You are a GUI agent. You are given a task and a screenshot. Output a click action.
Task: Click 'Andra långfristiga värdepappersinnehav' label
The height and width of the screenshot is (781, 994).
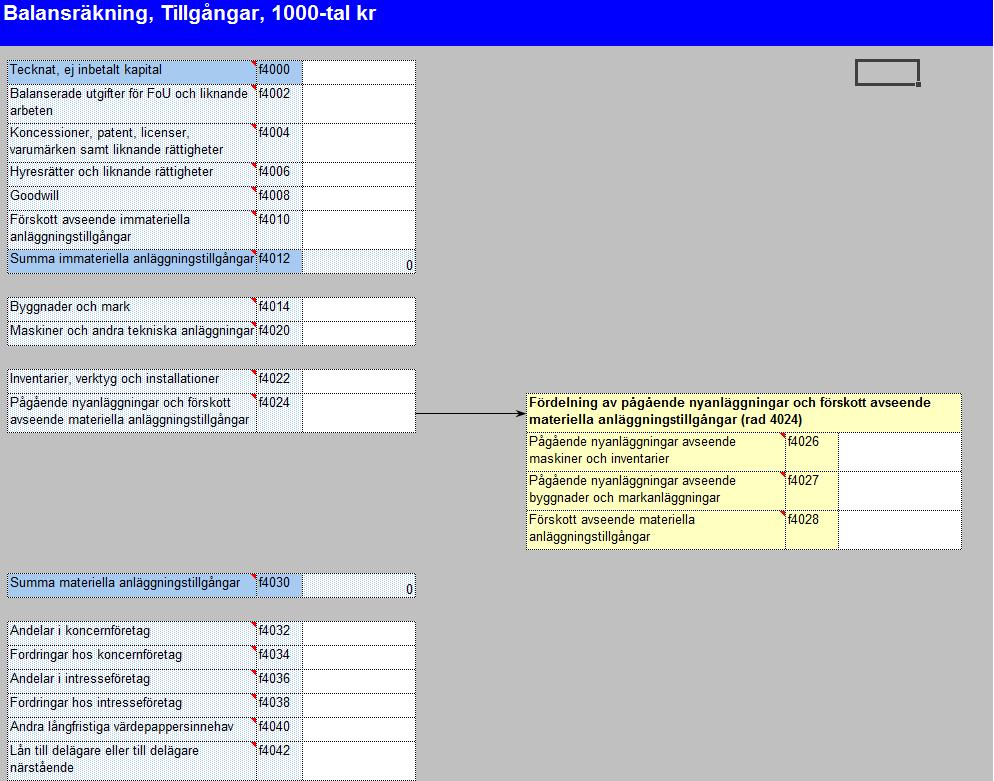click(x=132, y=730)
